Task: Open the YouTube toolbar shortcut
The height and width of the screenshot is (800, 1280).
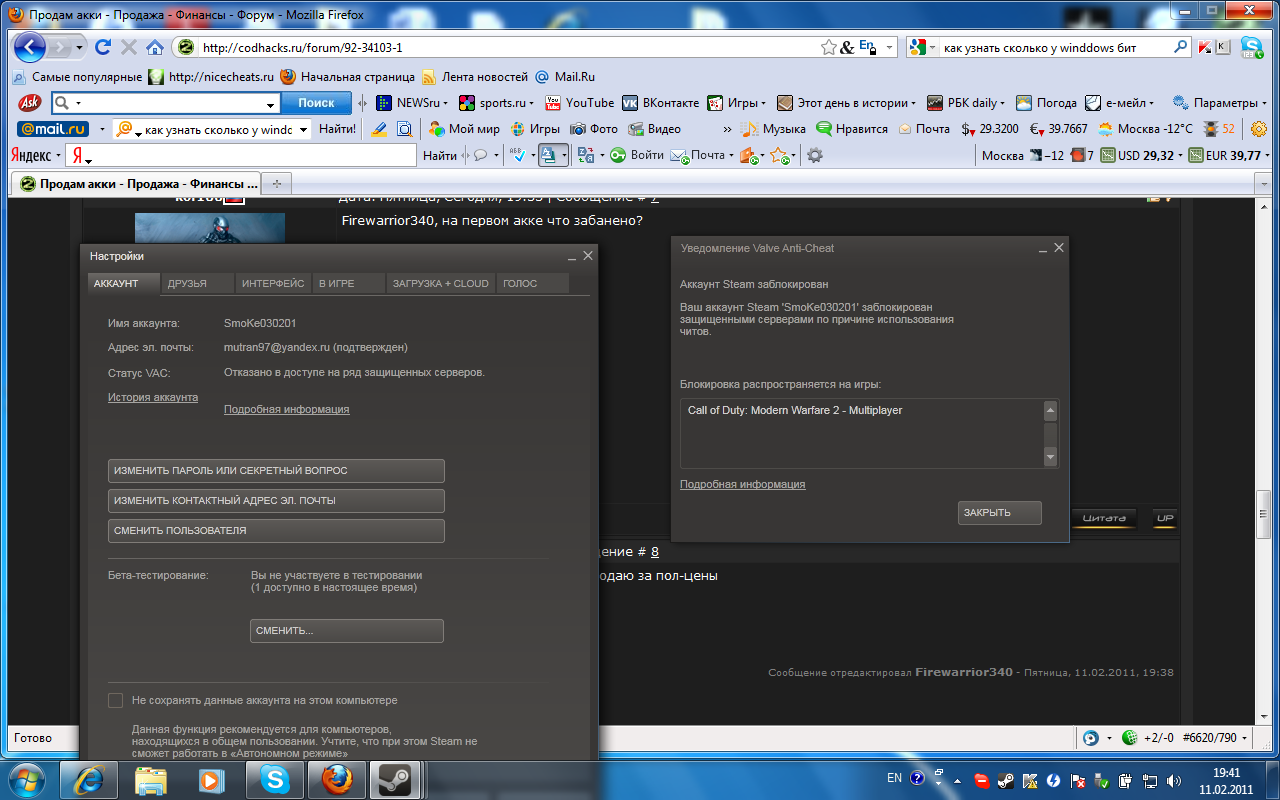Action: tap(580, 103)
